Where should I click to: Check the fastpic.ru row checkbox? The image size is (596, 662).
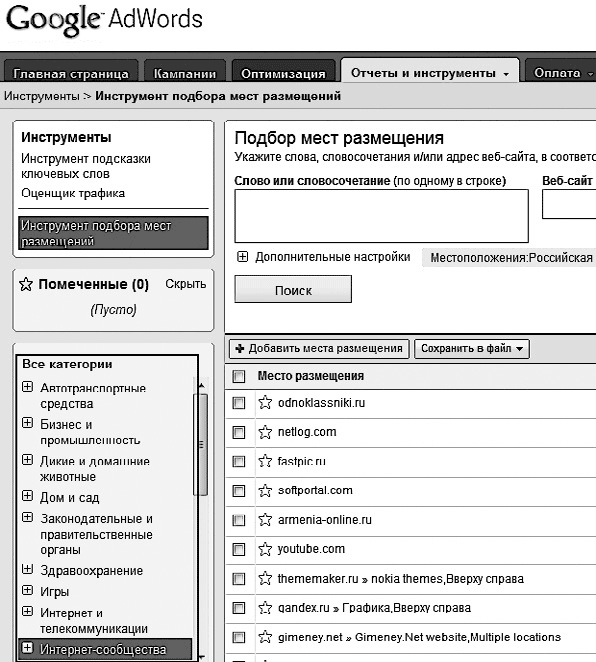[238, 461]
